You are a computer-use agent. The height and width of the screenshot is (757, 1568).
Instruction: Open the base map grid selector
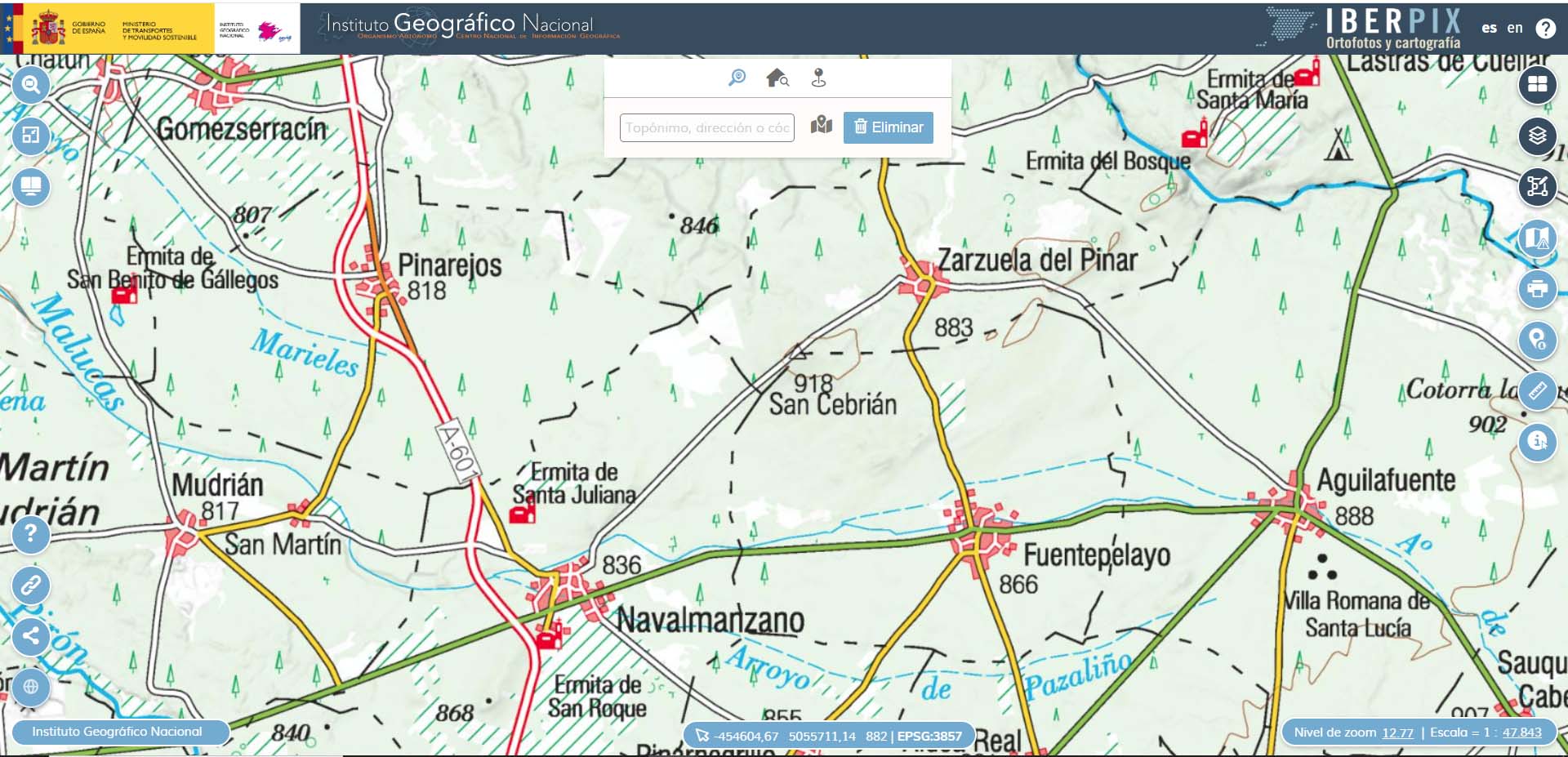[1537, 85]
